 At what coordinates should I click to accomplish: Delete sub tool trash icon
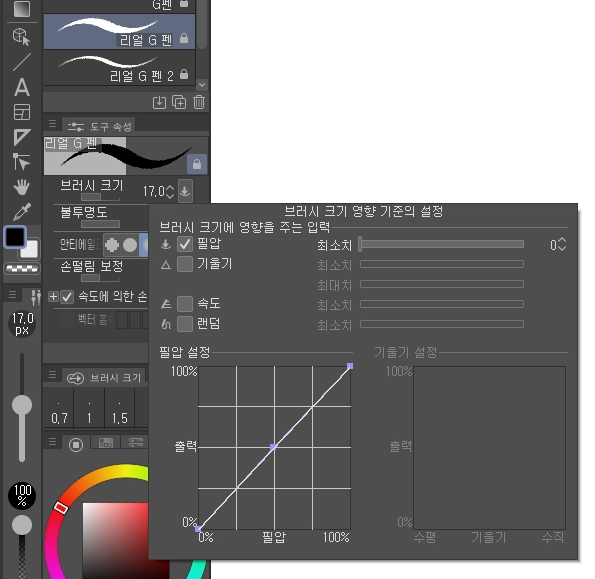(x=199, y=102)
